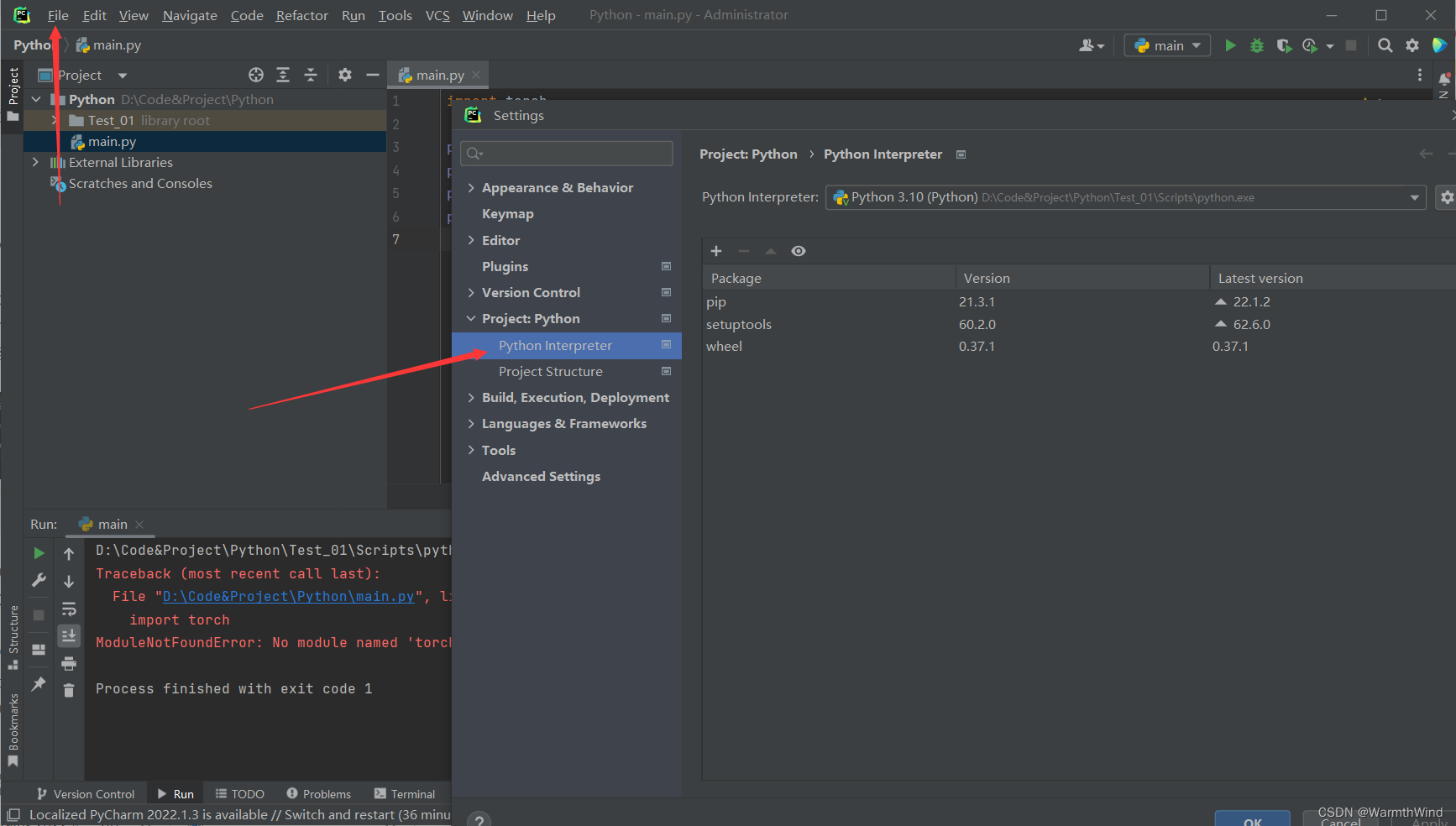Add a package with plus icon

pos(716,251)
